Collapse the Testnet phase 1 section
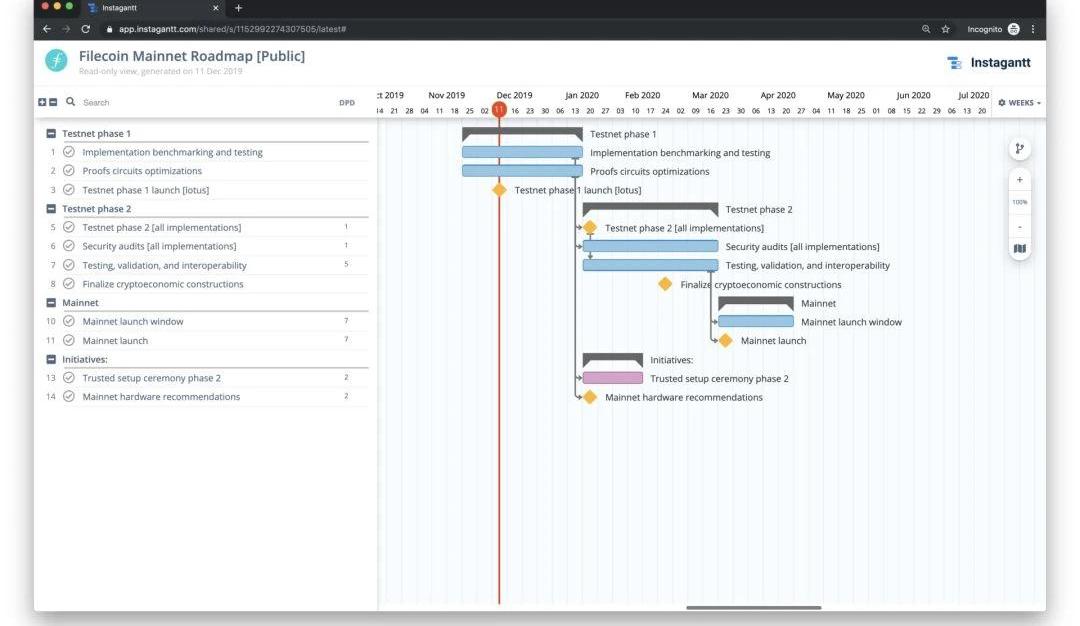The width and height of the screenshot is (1080, 626). (51, 133)
